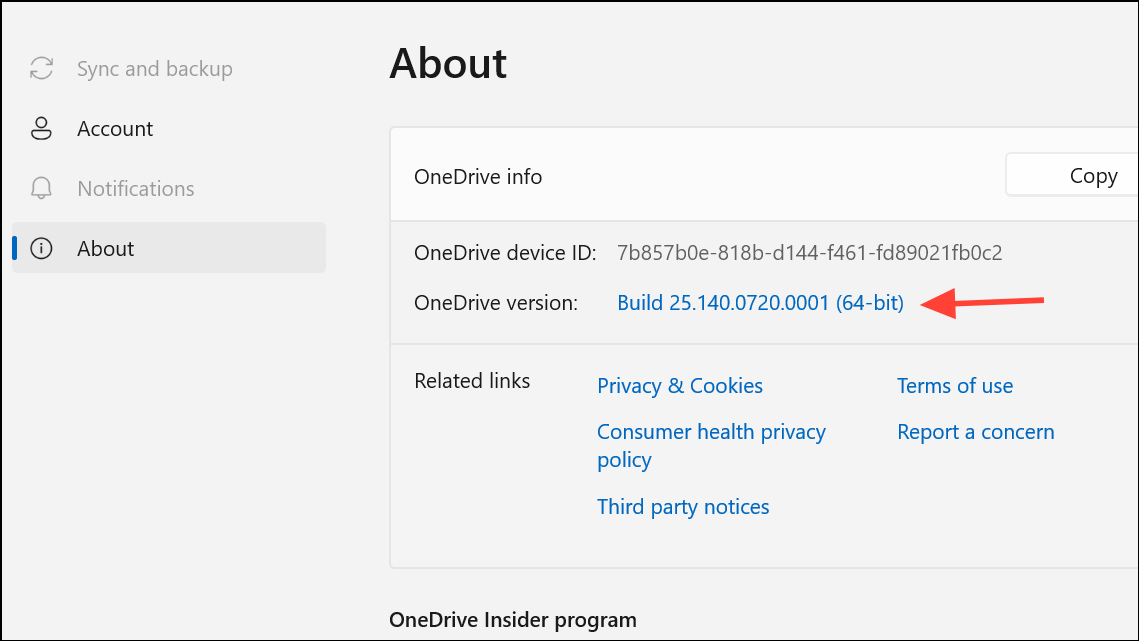
Task: Switch to the Notifications section
Action: pos(135,188)
